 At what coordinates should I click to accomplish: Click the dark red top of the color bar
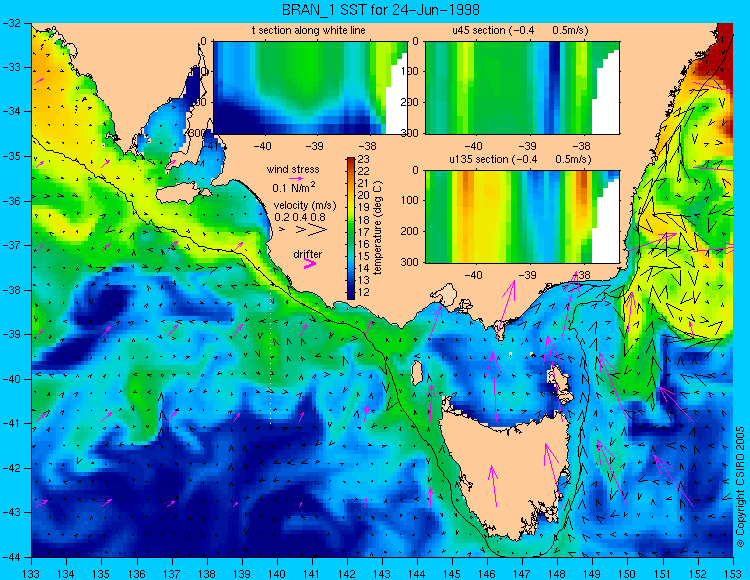point(351,162)
